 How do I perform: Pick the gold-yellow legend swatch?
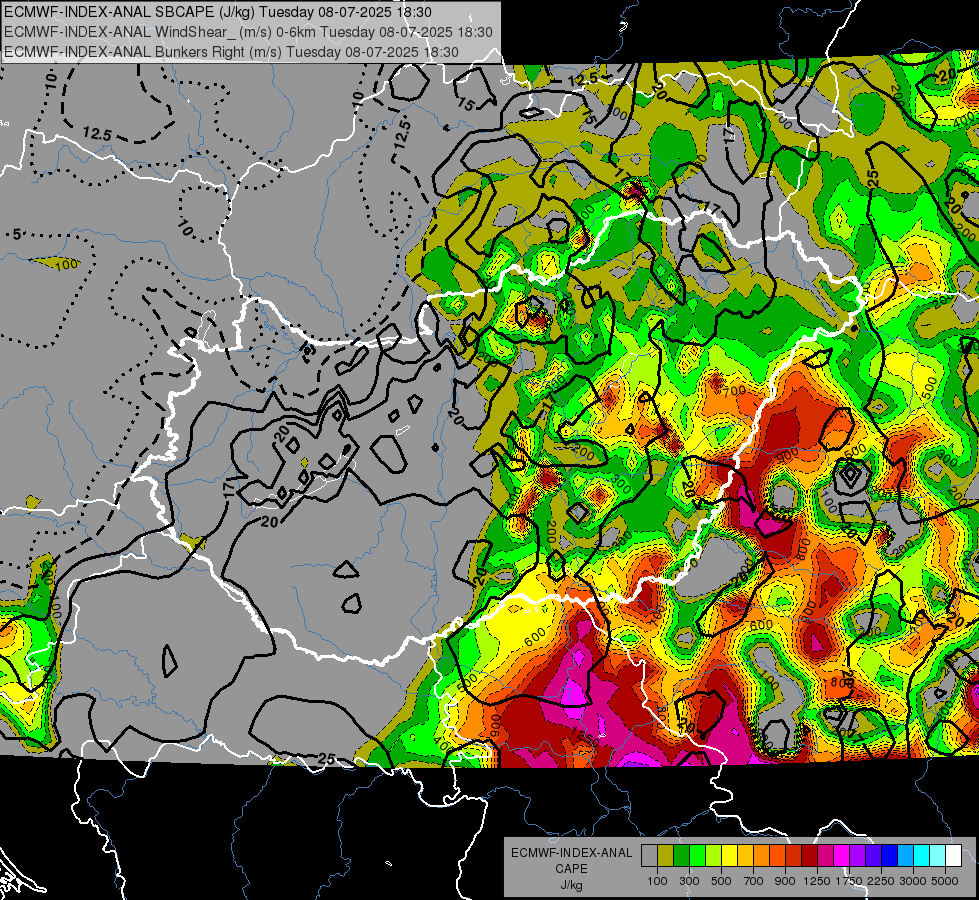click(745, 855)
